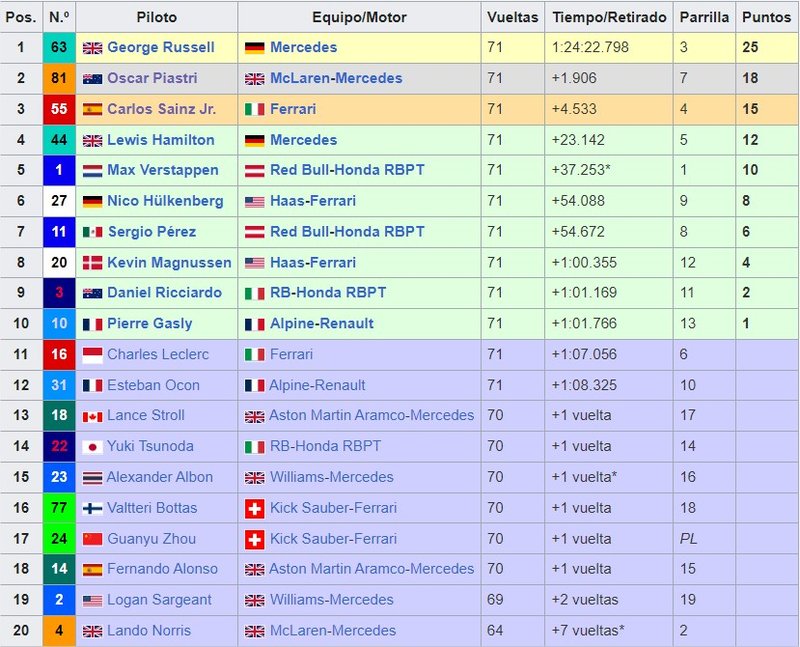Click US flag beside Logan Sargeant
Image resolution: width=800 pixels, height=647 pixels.
coord(92,601)
